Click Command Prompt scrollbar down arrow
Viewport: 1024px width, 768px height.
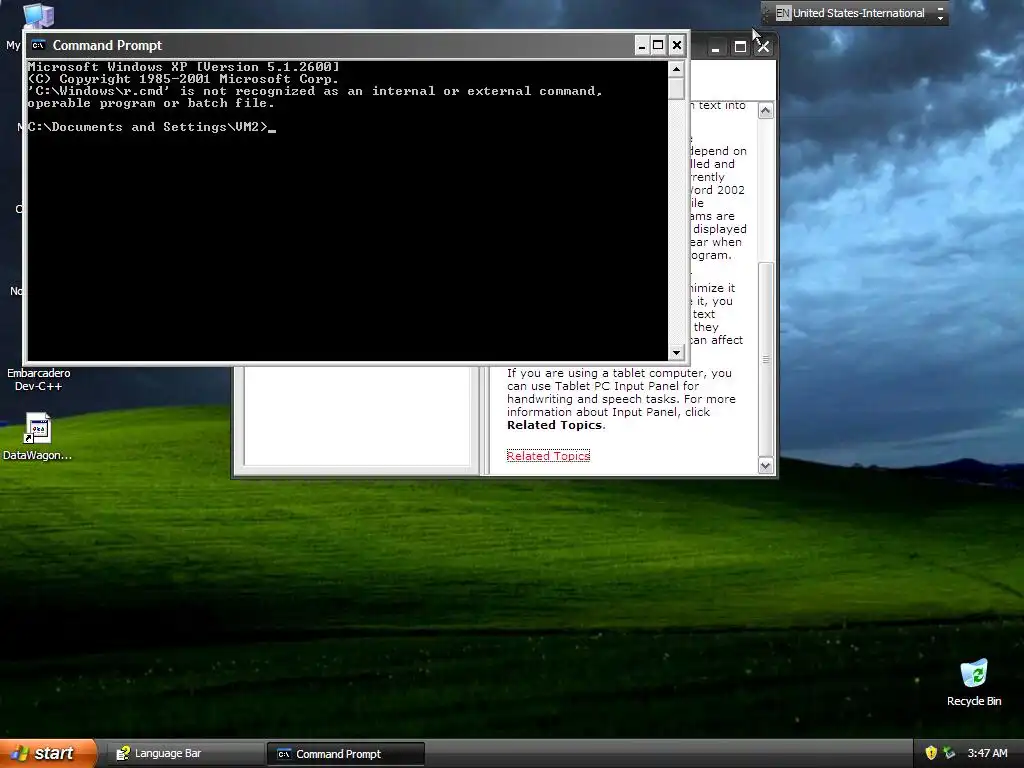676,353
